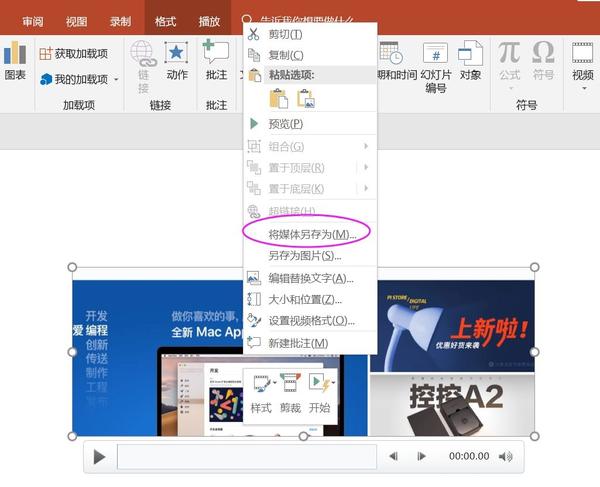
Task: Click the video volume speaker icon
Action: point(506,457)
